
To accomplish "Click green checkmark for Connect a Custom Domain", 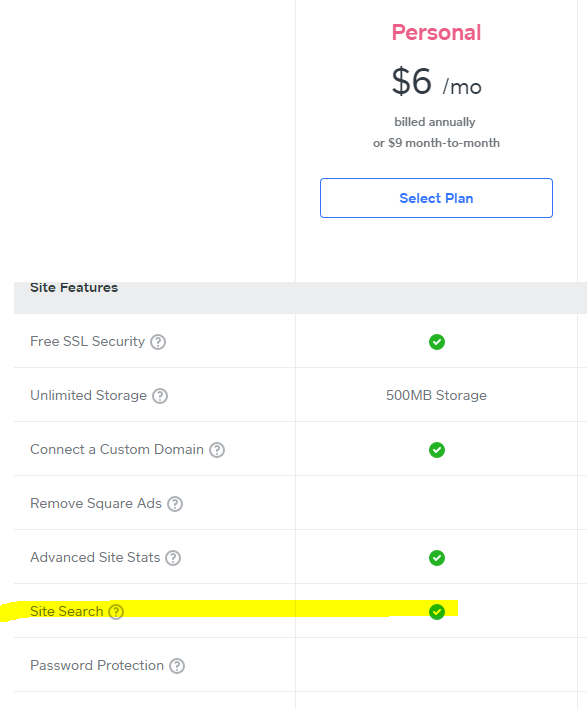I will click(436, 450).
